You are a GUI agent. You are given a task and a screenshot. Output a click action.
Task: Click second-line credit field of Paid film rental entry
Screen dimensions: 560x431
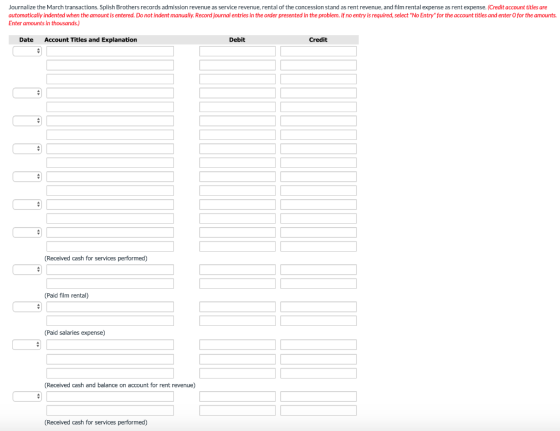pos(318,284)
